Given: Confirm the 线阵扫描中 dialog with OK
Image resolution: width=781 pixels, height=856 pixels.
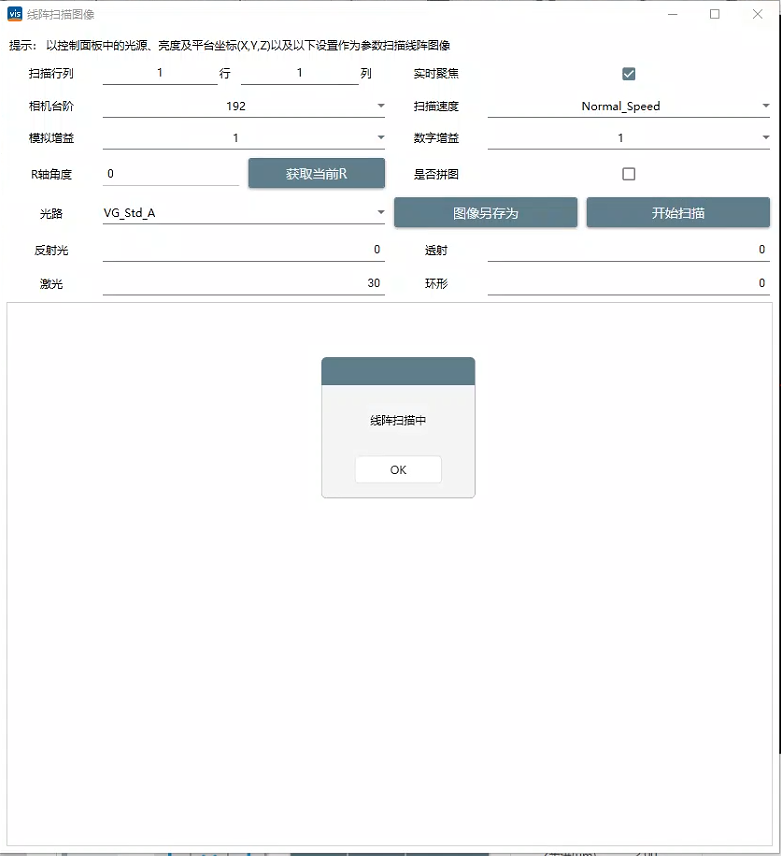Looking at the screenshot, I should pyautogui.click(x=398, y=470).
